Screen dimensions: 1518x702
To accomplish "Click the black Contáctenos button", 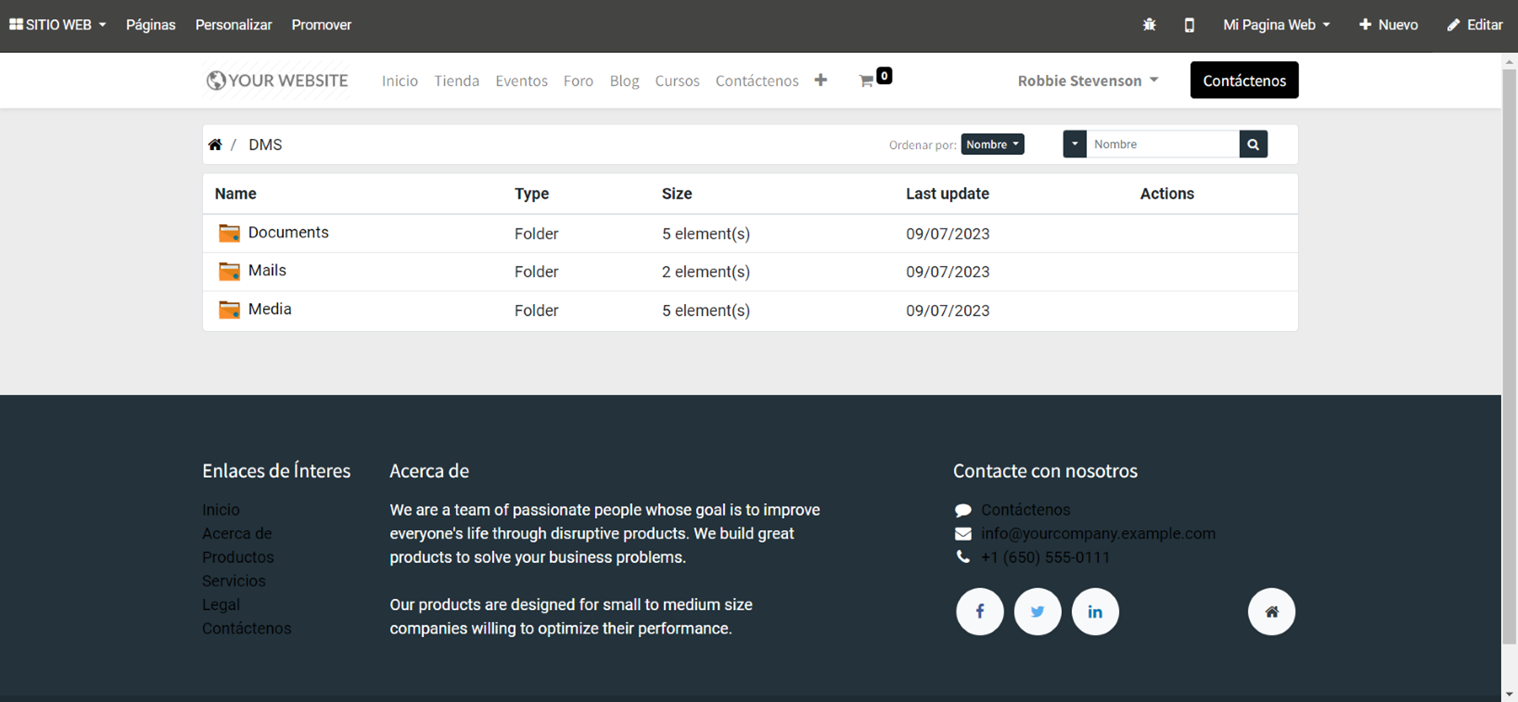I will (1244, 80).
